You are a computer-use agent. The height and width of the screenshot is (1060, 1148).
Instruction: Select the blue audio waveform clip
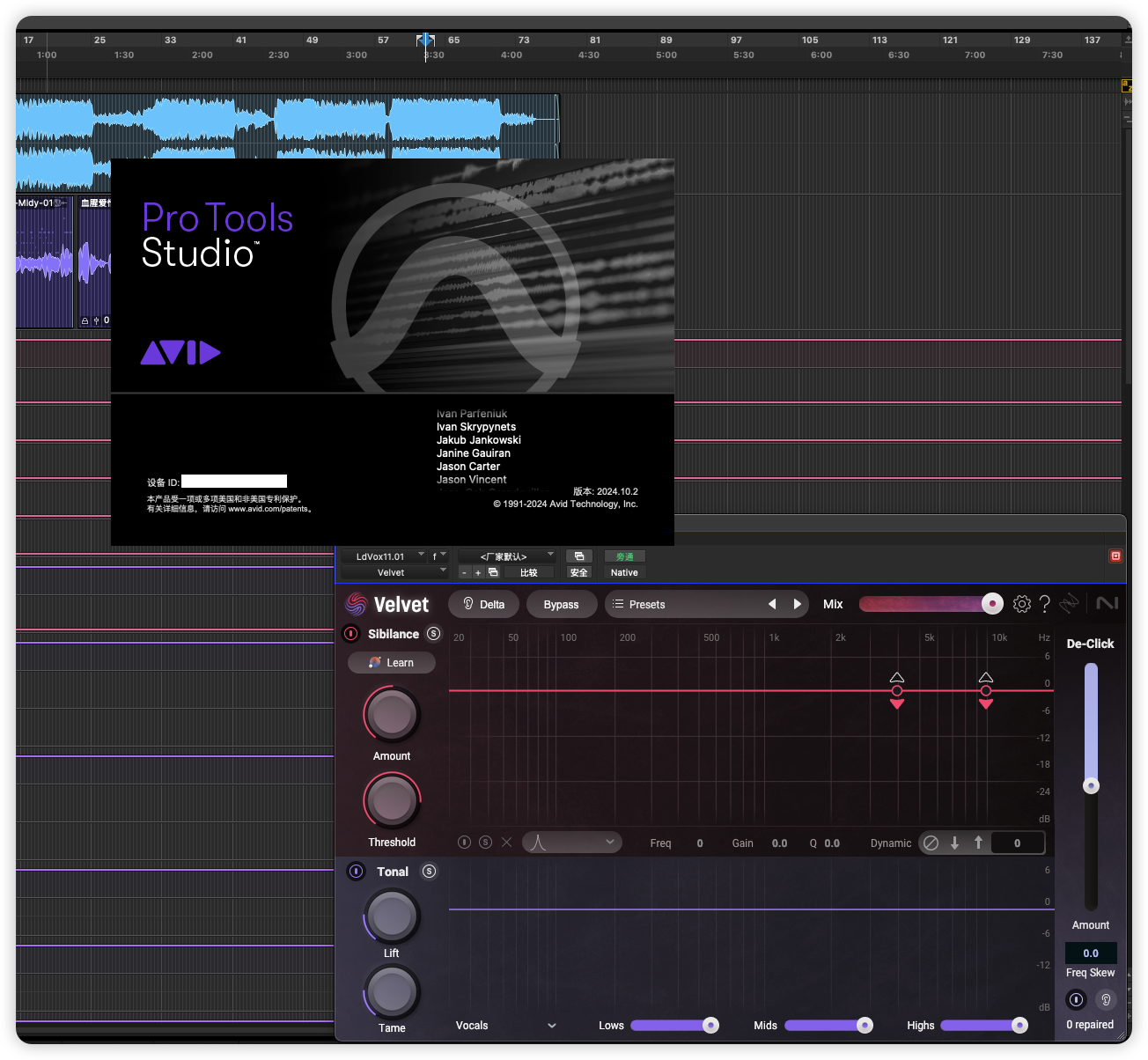point(287,126)
